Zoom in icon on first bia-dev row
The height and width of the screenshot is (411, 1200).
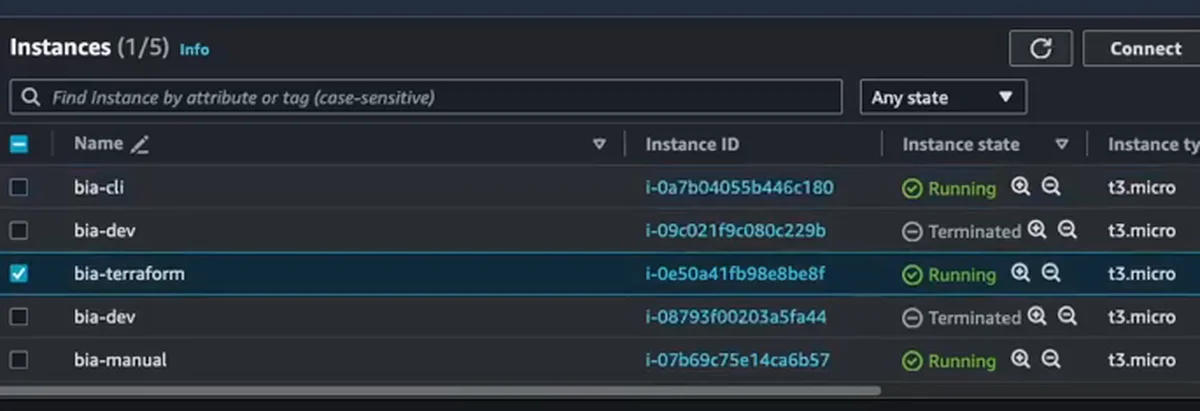[x=1037, y=230]
